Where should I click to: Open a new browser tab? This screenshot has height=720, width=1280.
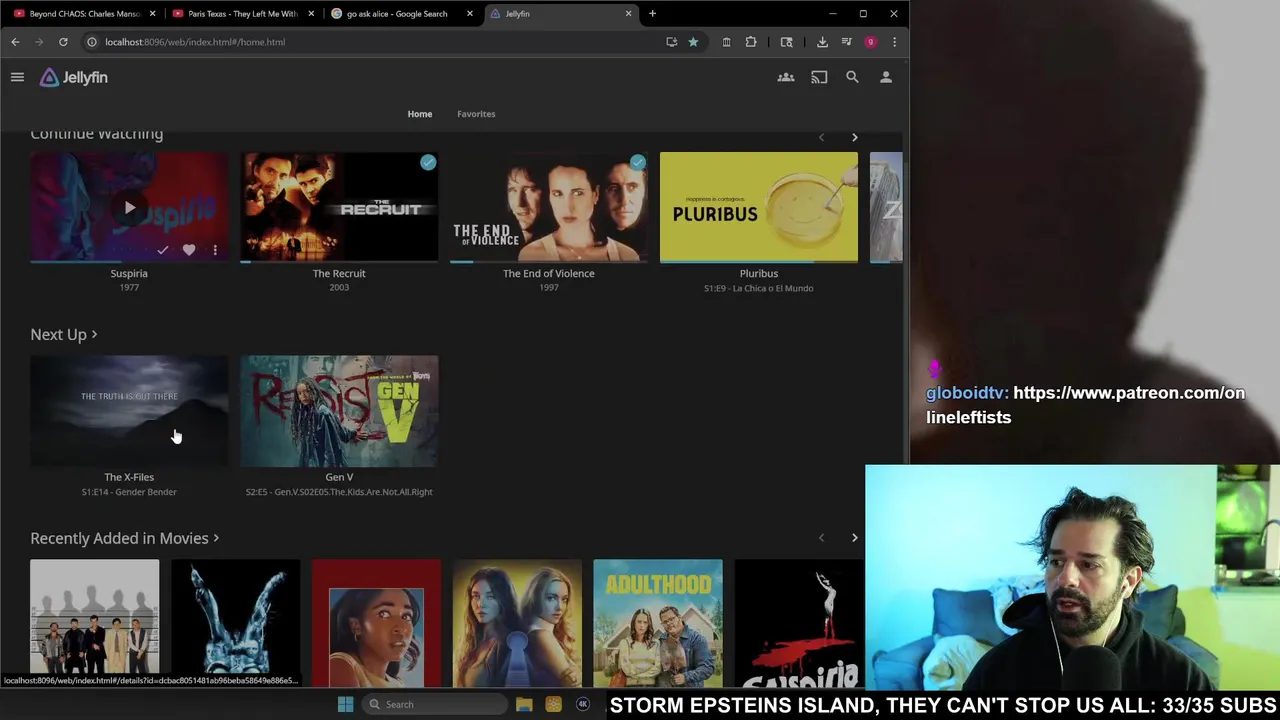(652, 14)
